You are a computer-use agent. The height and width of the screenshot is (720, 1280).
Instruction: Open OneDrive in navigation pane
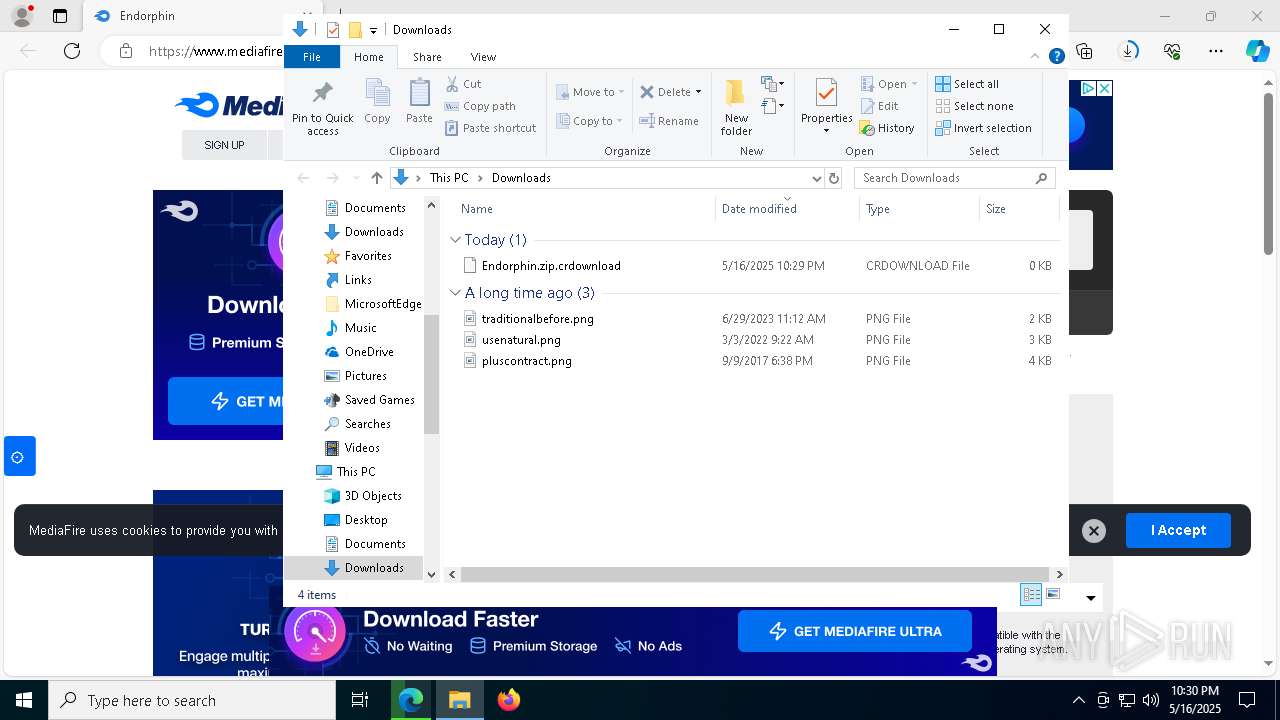[x=369, y=352]
